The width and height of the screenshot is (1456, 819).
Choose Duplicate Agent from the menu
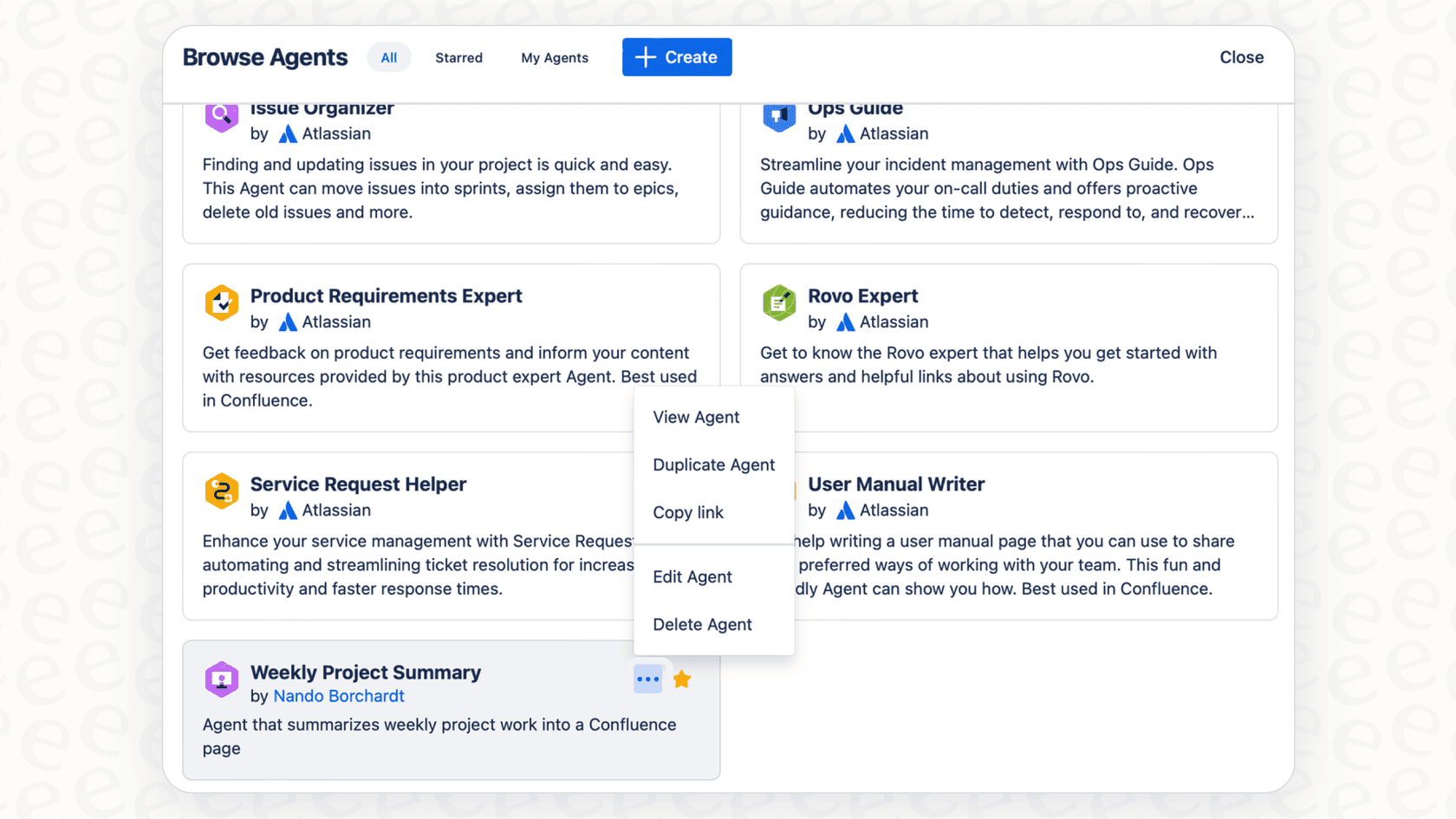coord(713,465)
